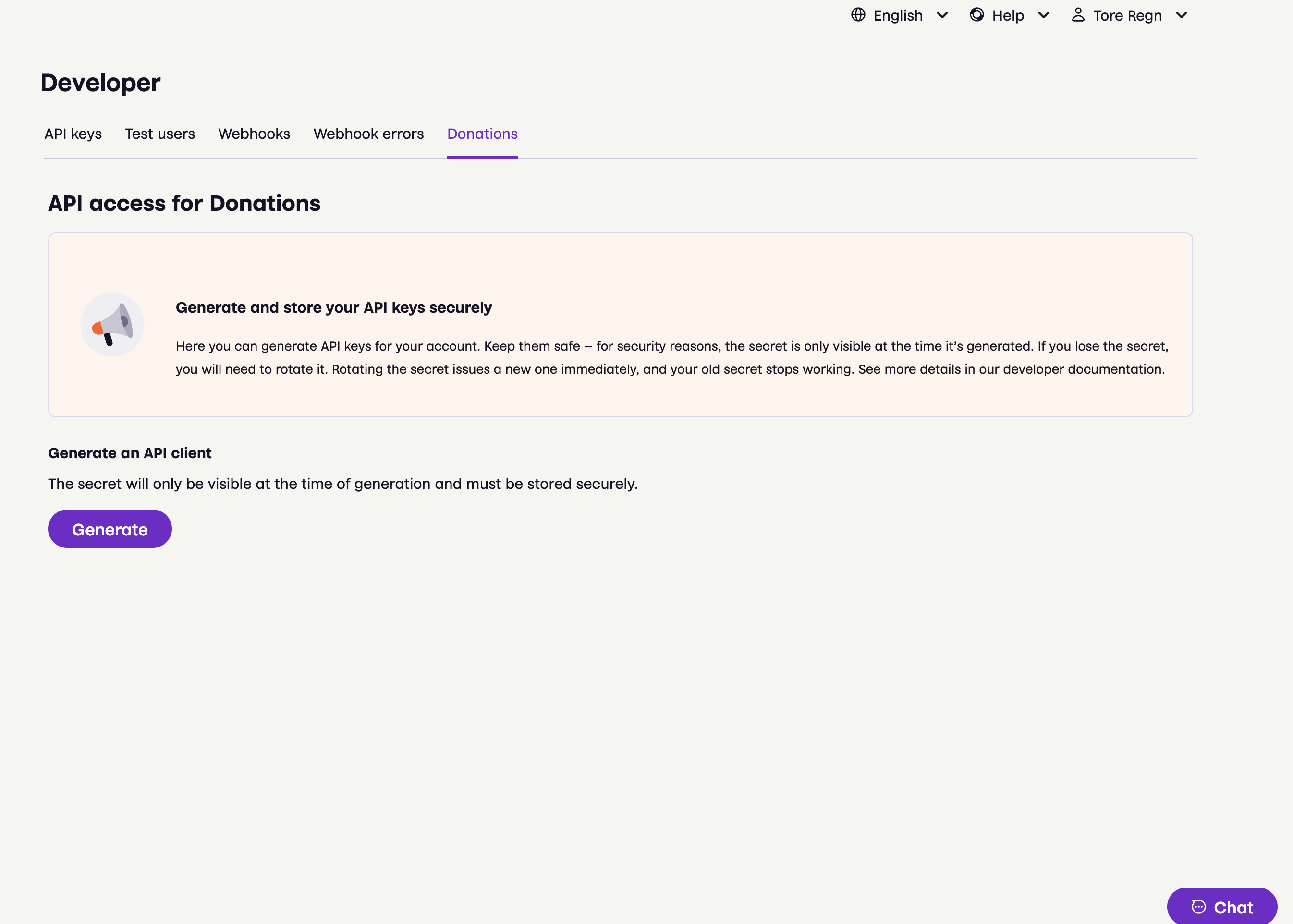The height and width of the screenshot is (924, 1293).
Task: Click the English language label
Action: pos(898,16)
